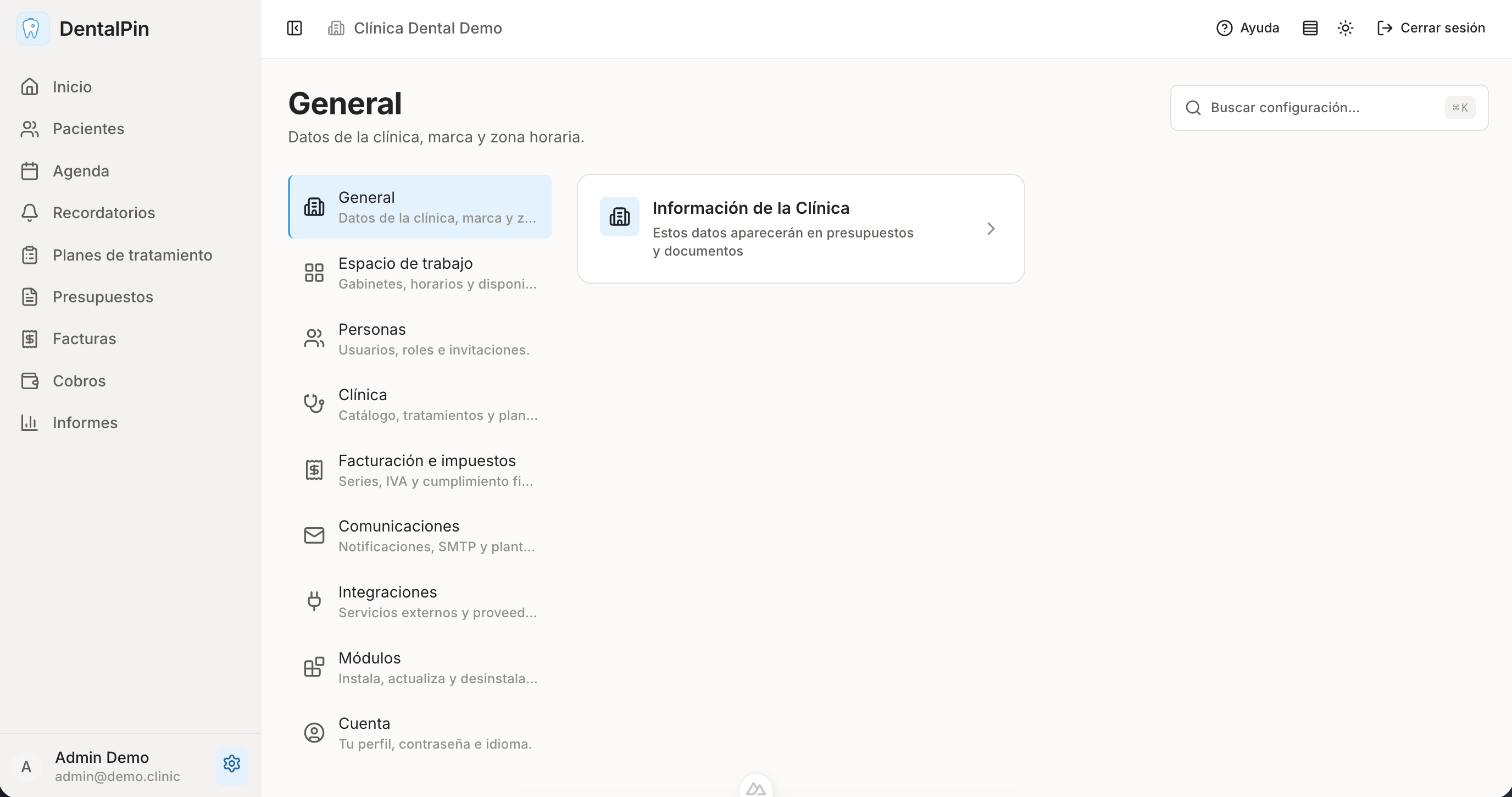Click the Recordatorios bell icon
Image resolution: width=1512 pixels, height=797 pixels.
point(29,213)
